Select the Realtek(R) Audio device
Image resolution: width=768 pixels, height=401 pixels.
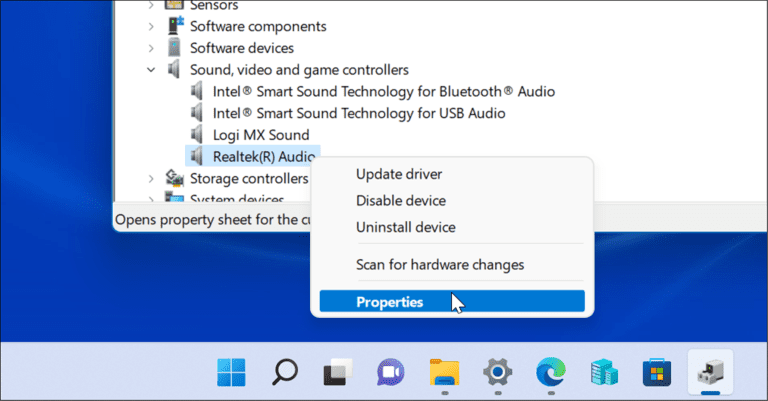[x=264, y=157]
